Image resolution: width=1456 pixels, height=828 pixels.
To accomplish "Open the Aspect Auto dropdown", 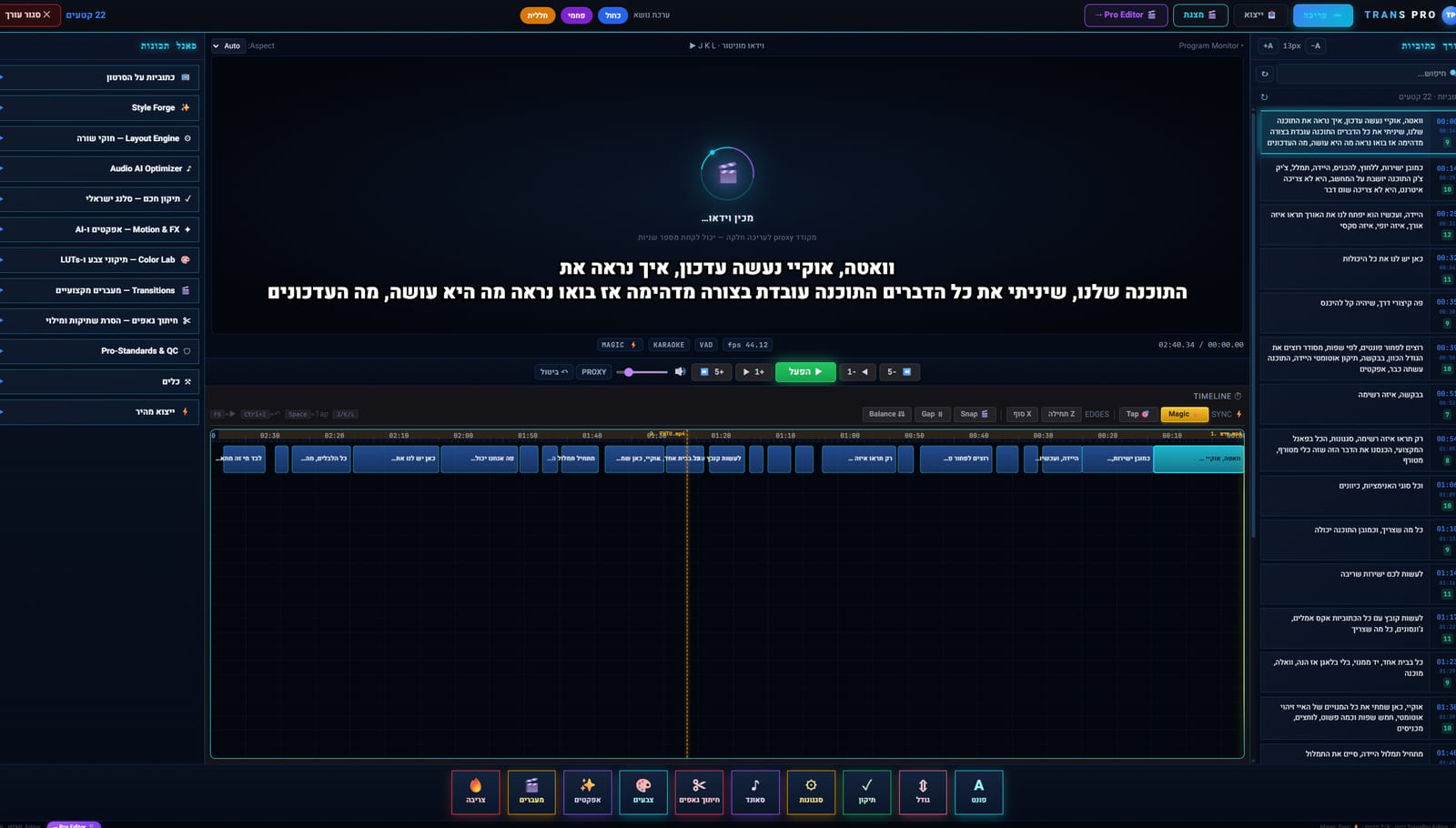I will click(x=227, y=45).
